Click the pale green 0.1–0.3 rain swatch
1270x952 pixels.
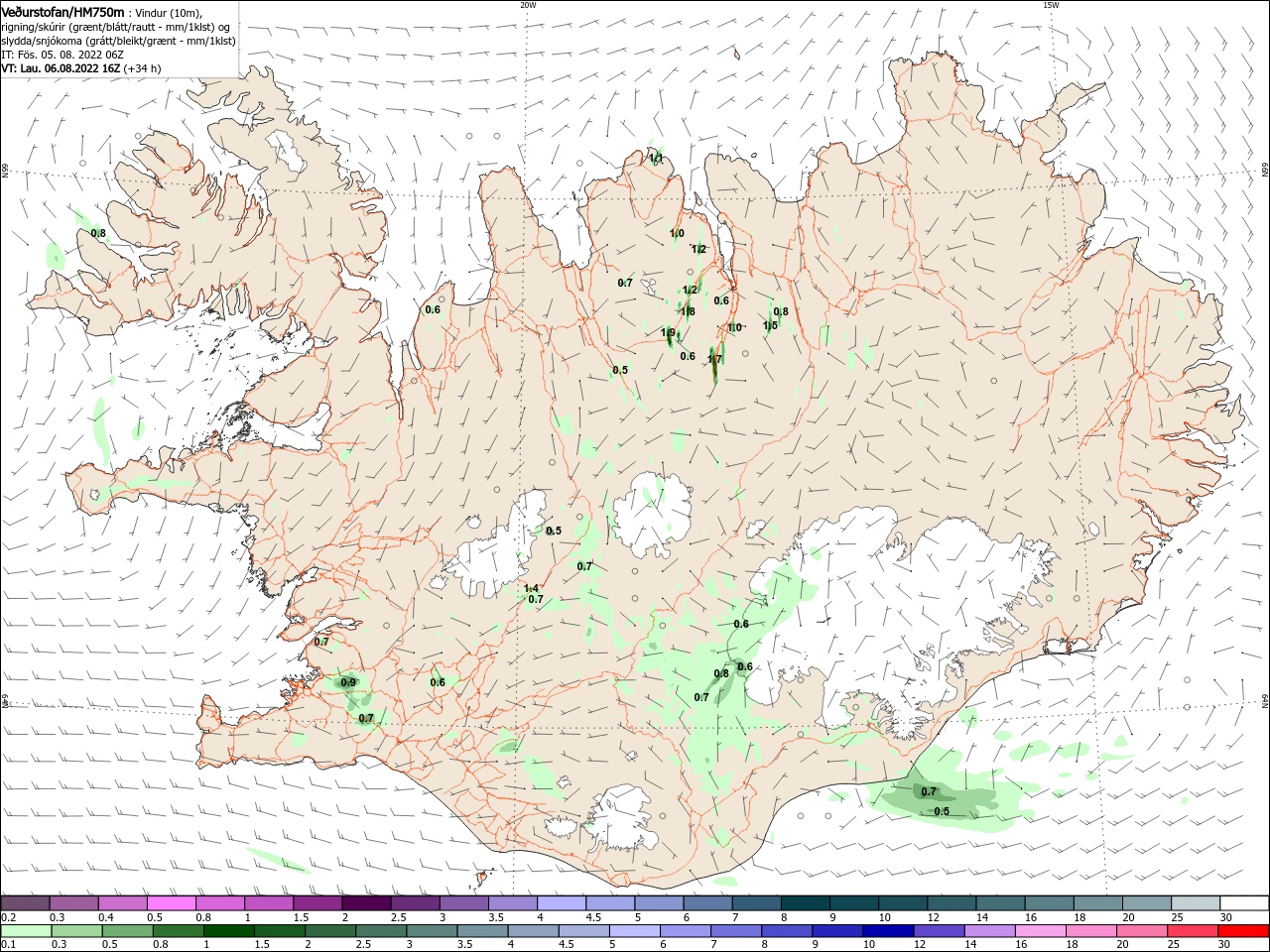click(27, 931)
